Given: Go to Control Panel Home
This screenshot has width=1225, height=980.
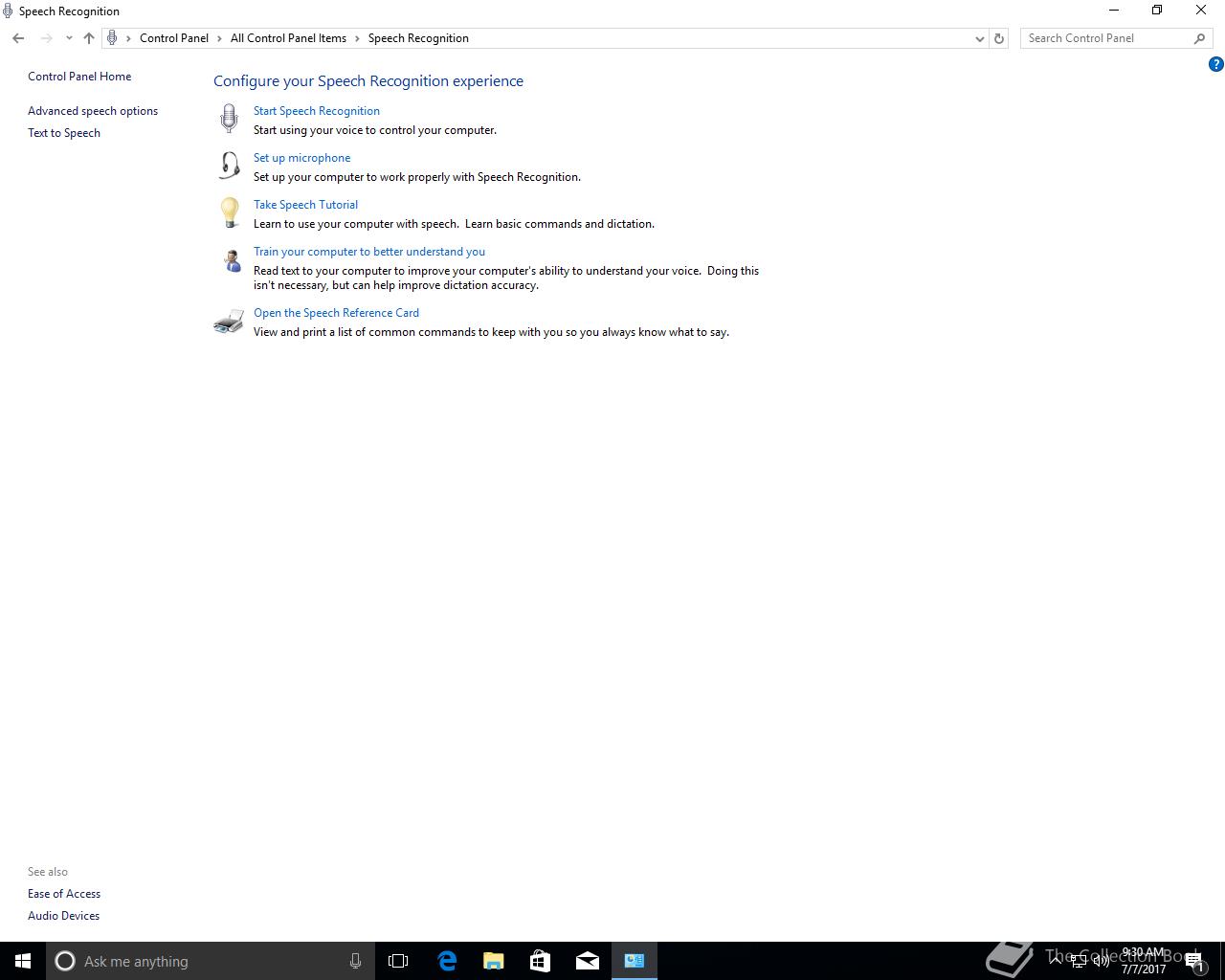Looking at the screenshot, I should tap(79, 77).
